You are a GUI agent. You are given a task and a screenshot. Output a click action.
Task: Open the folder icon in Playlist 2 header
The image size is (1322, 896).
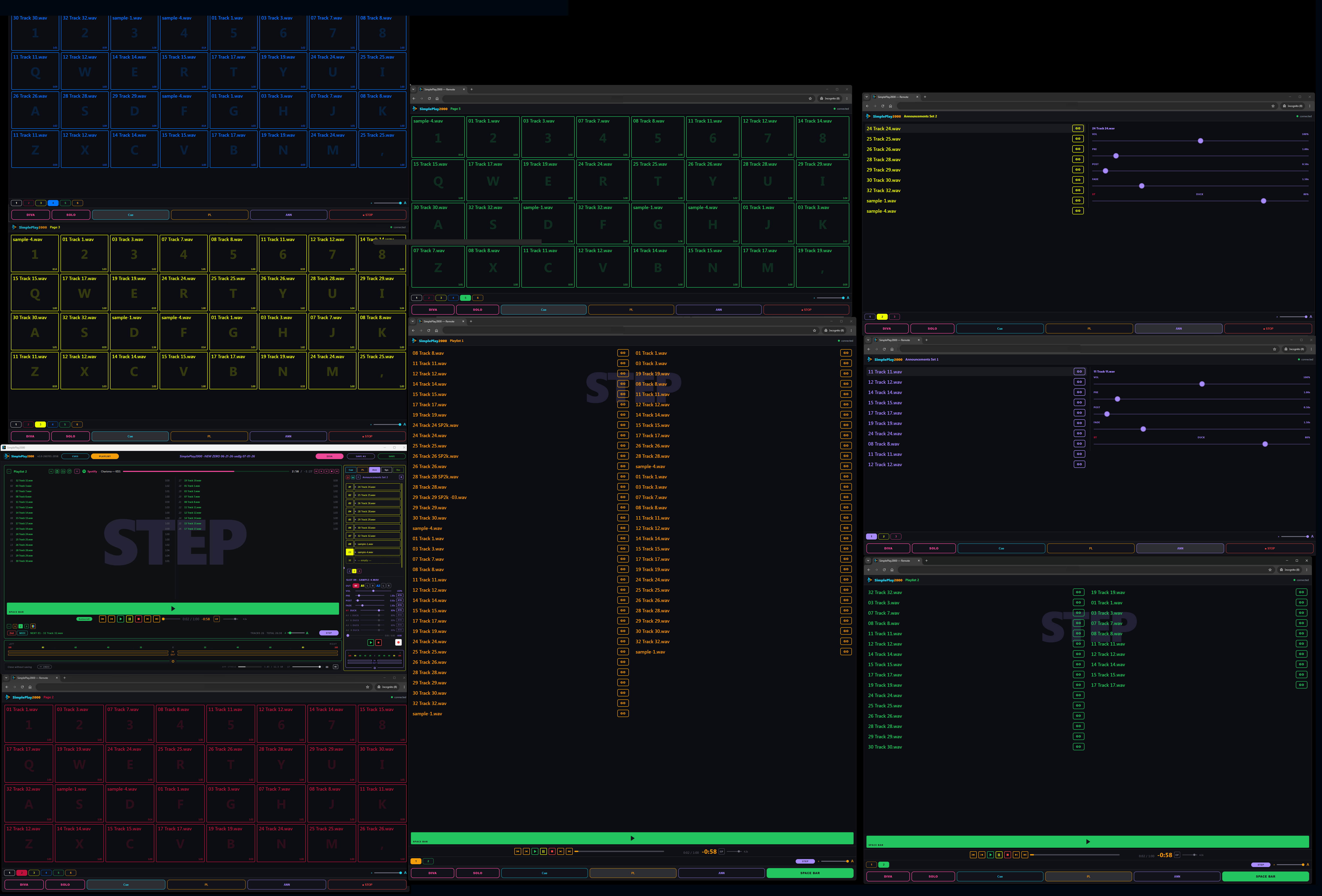click(63, 472)
